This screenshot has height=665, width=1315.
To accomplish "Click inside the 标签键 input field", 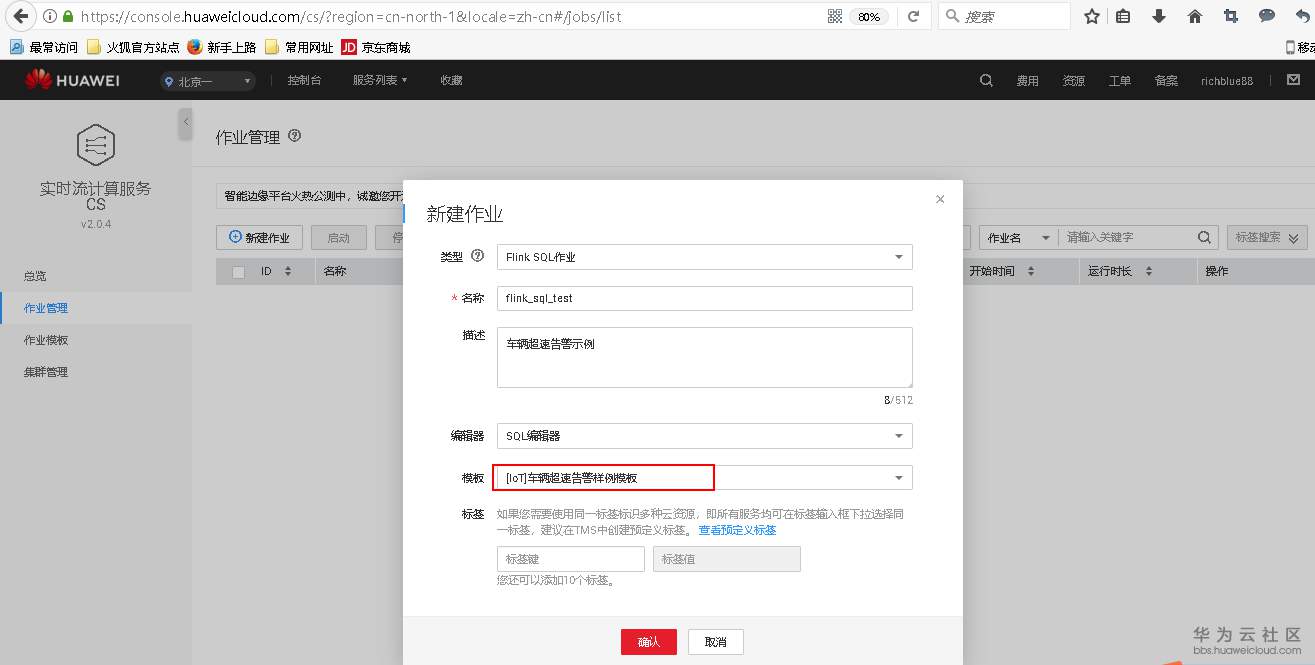I will (x=570, y=558).
